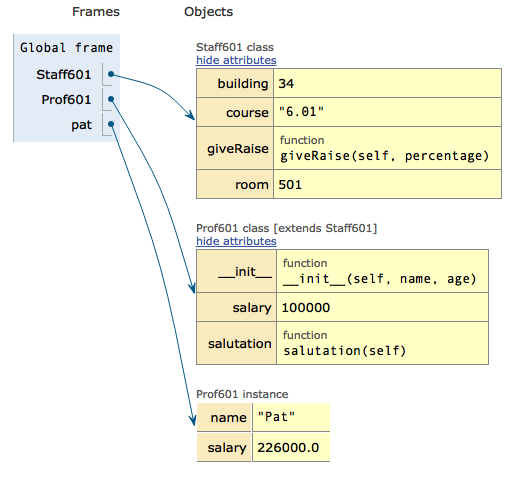Hide attributes of the Prof601 class
Image resolution: width=515 pixels, height=482 pixels.
coord(236,241)
